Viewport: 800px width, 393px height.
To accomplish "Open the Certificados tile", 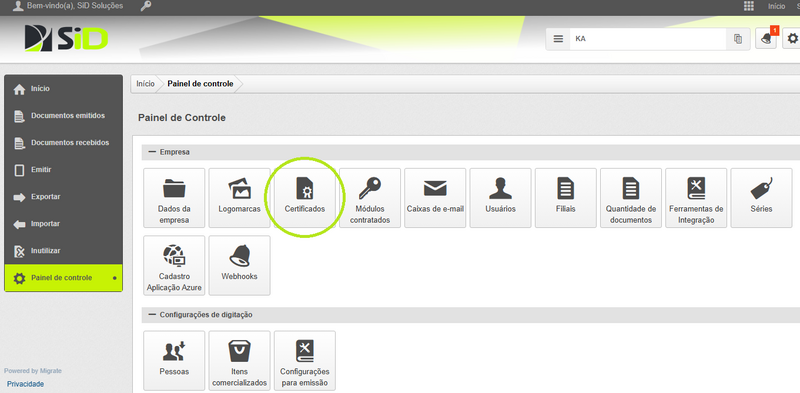I will [x=305, y=198].
